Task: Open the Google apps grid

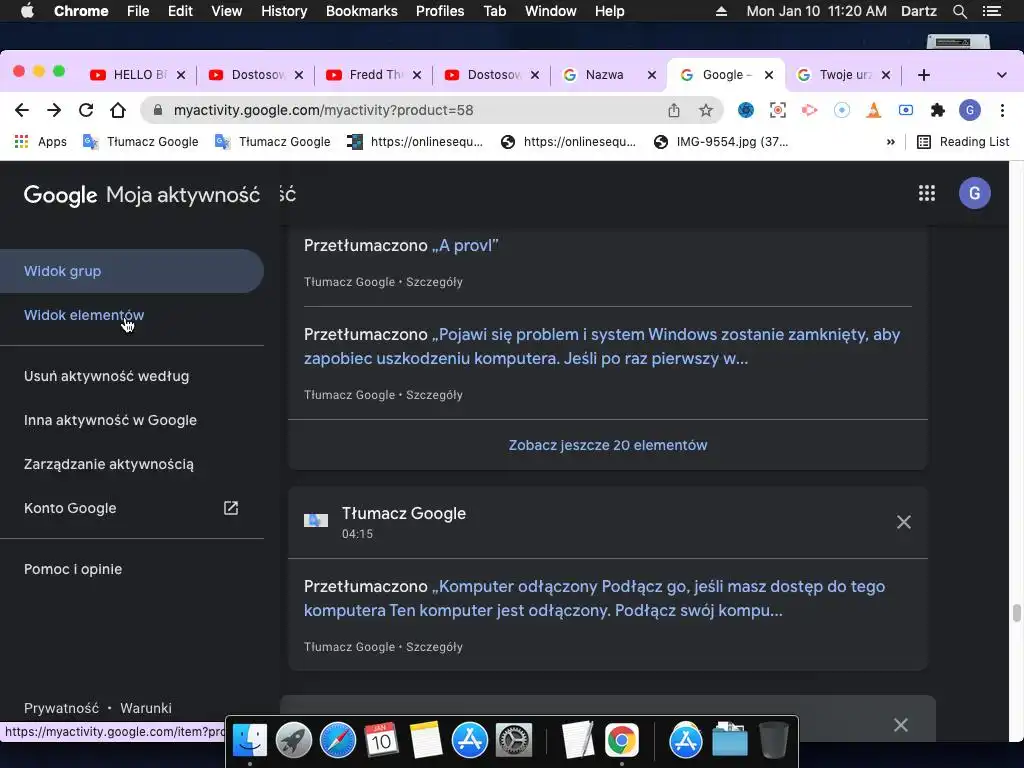Action: [x=927, y=193]
